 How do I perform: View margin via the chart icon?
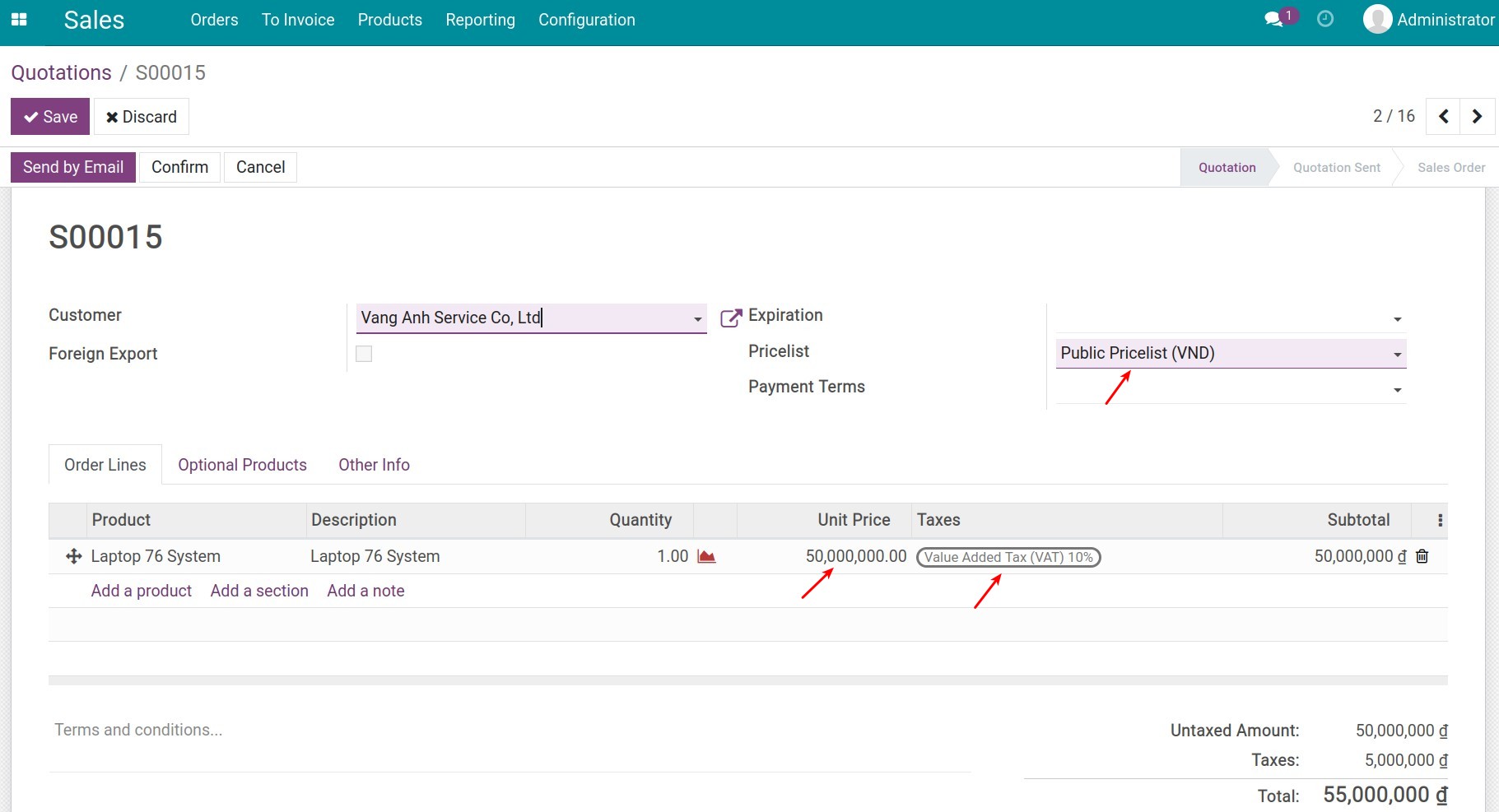(706, 556)
